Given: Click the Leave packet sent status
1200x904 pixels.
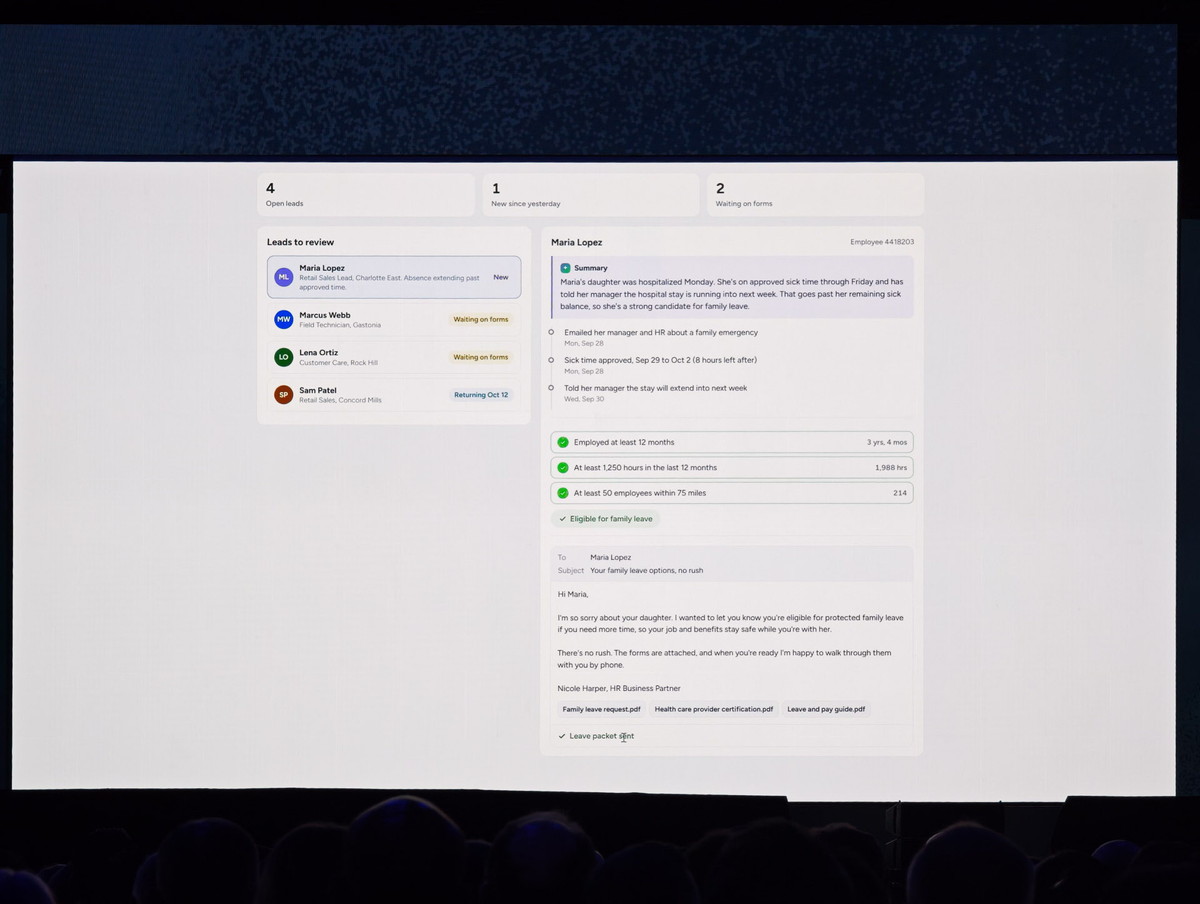Looking at the screenshot, I should click(596, 736).
